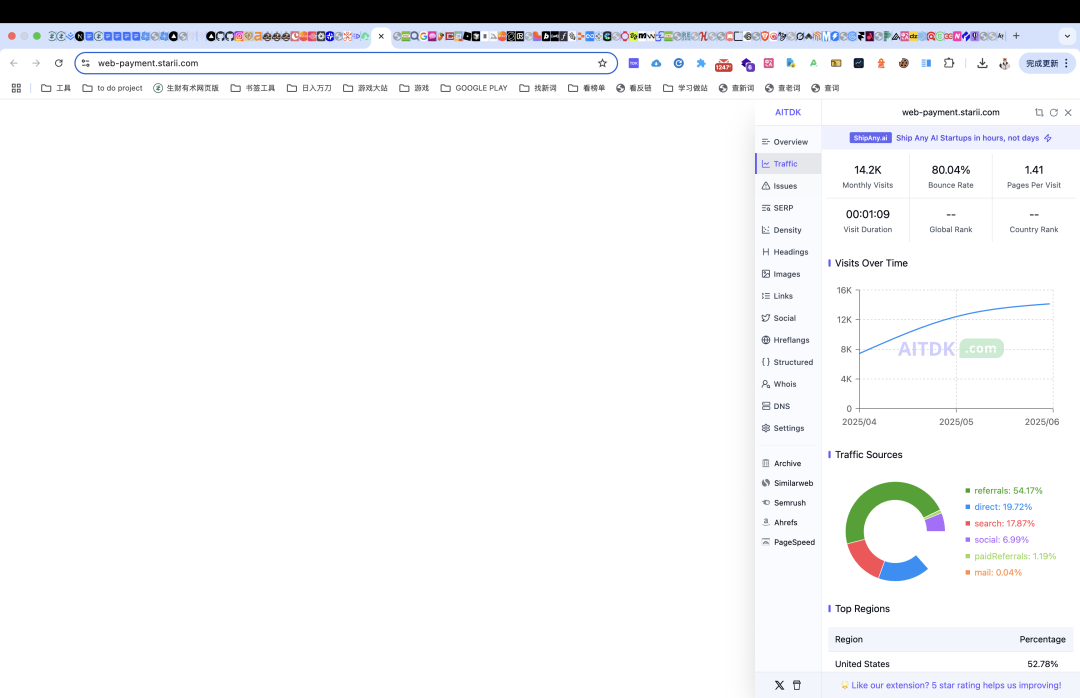Open the Overview section in AITDK

click(788, 142)
